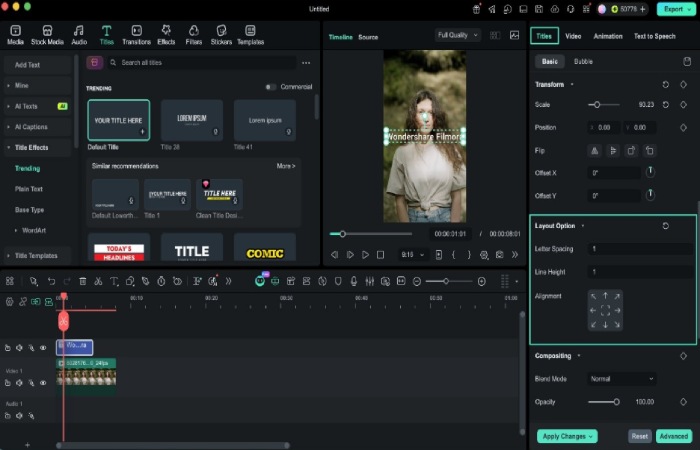This screenshot has width=700, height=450.
Task: Select the Default Title thumbnail
Action: [x=119, y=120]
